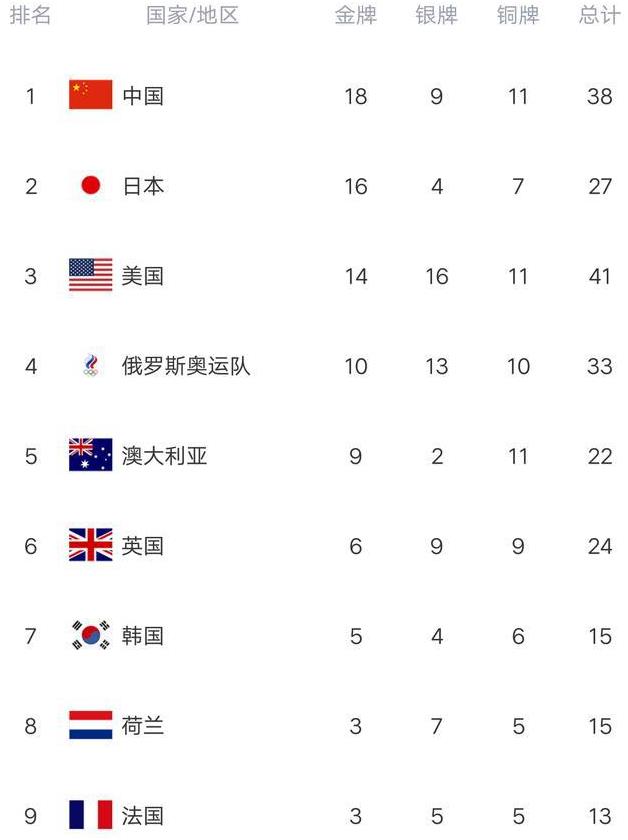Click the gold count 16 for 日本
This screenshot has width=628, height=840.
(x=355, y=186)
